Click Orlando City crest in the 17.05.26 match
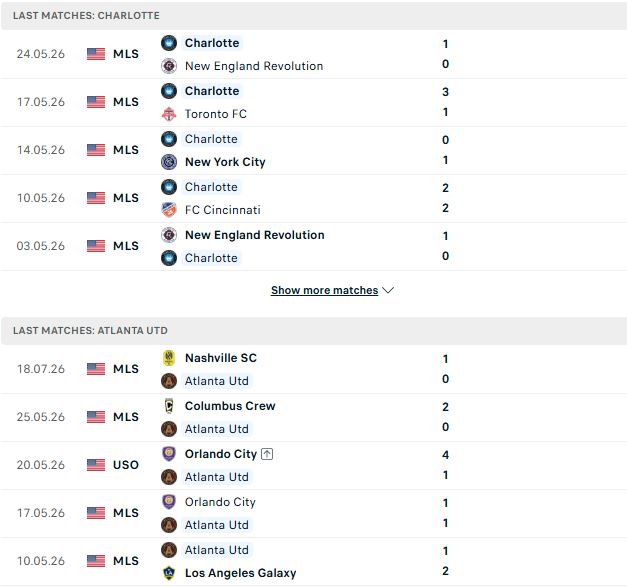Image resolution: width=627 pixels, height=587 pixels. 169,502
